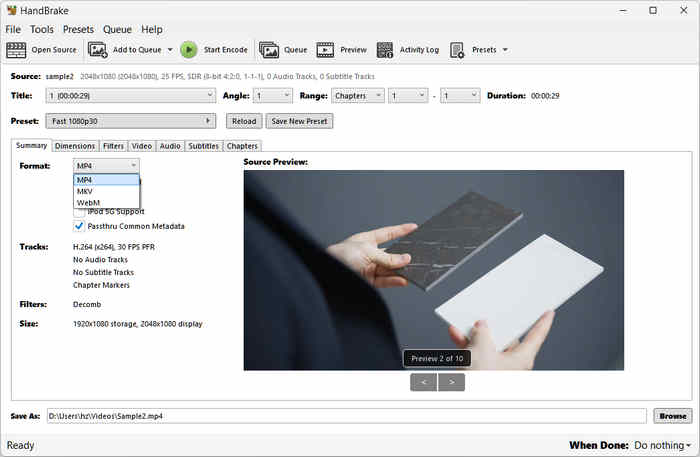Image resolution: width=700 pixels, height=457 pixels.
Task: Open the end chapter dropdown
Action: tap(460, 96)
